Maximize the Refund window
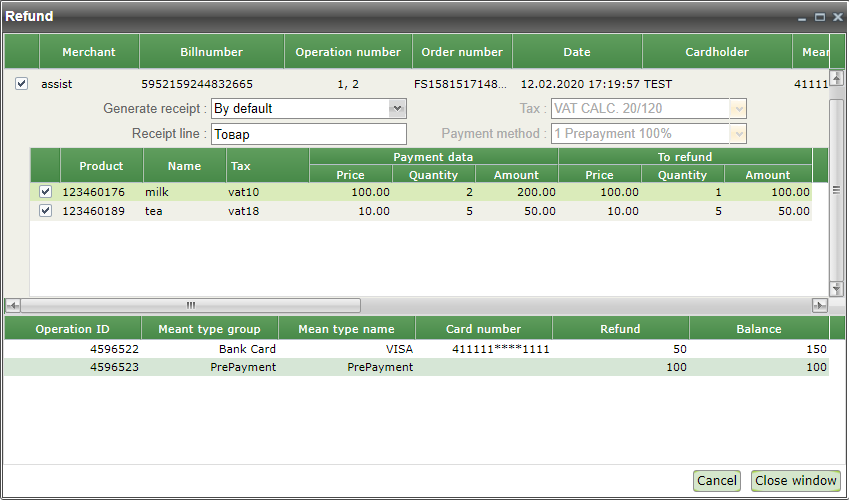 (819, 17)
